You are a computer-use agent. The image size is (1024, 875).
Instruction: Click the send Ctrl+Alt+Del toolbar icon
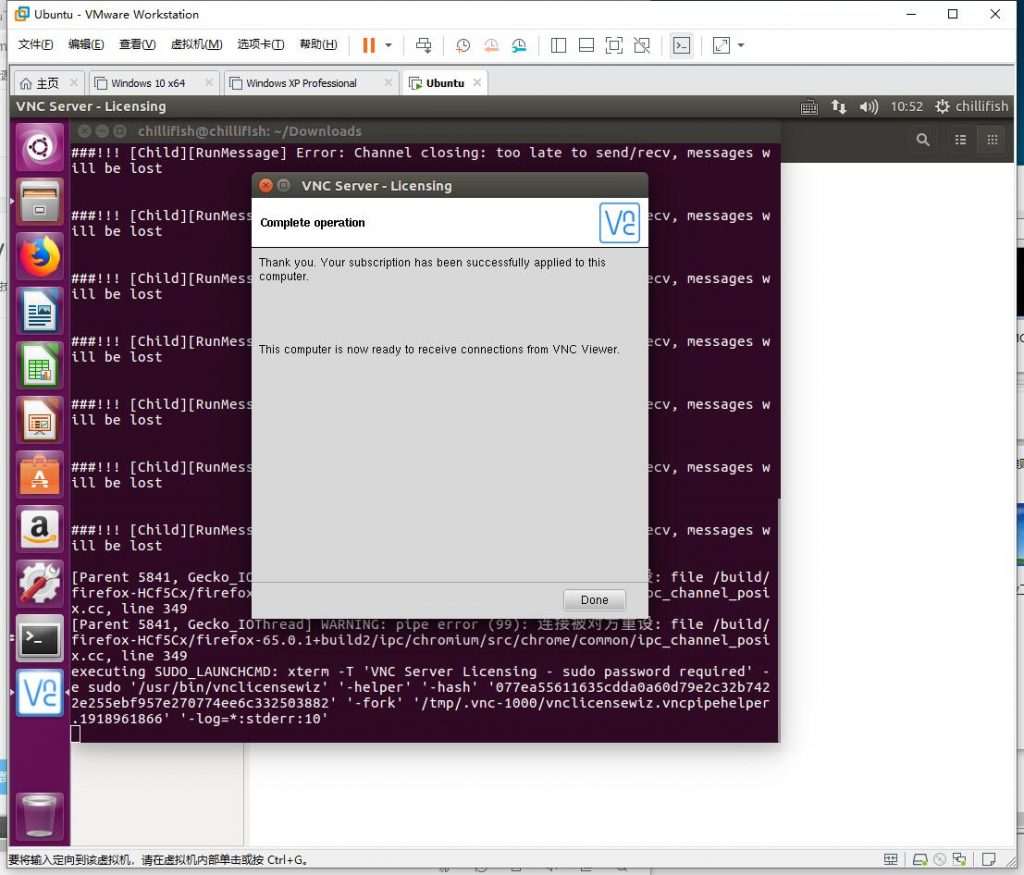[423, 45]
